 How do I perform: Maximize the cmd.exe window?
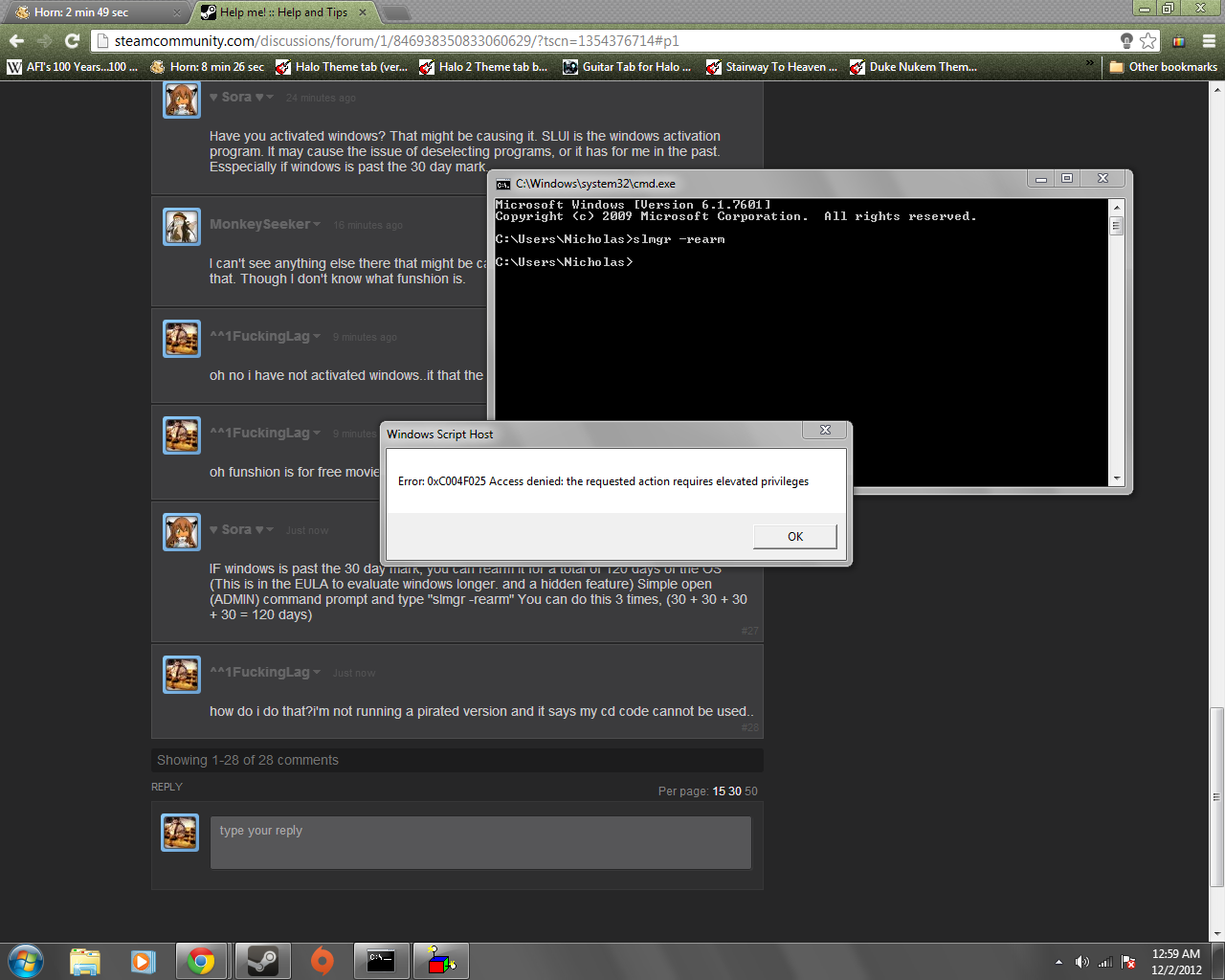click(x=1067, y=178)
